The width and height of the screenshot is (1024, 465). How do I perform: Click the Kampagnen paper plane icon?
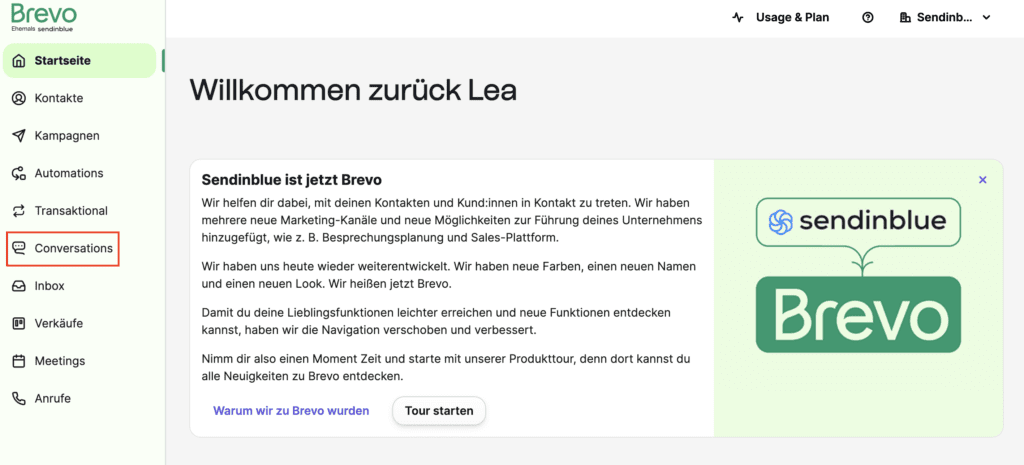tap(19, 136)
